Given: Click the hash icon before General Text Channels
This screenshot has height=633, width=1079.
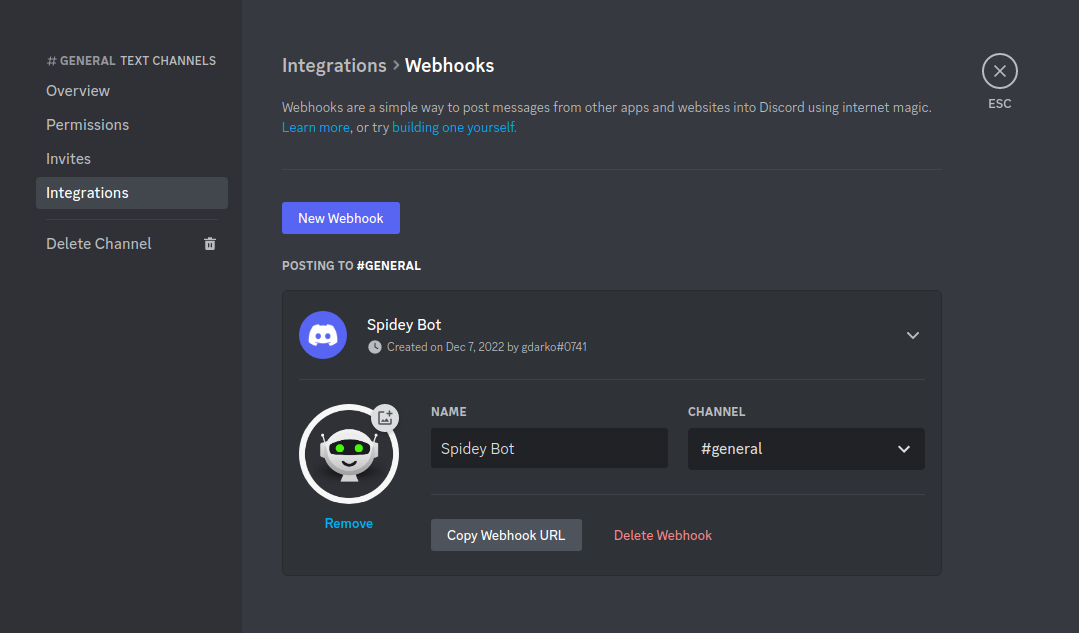Looking at the screenshot, I should pyautogui.click(x=51, y=61).
